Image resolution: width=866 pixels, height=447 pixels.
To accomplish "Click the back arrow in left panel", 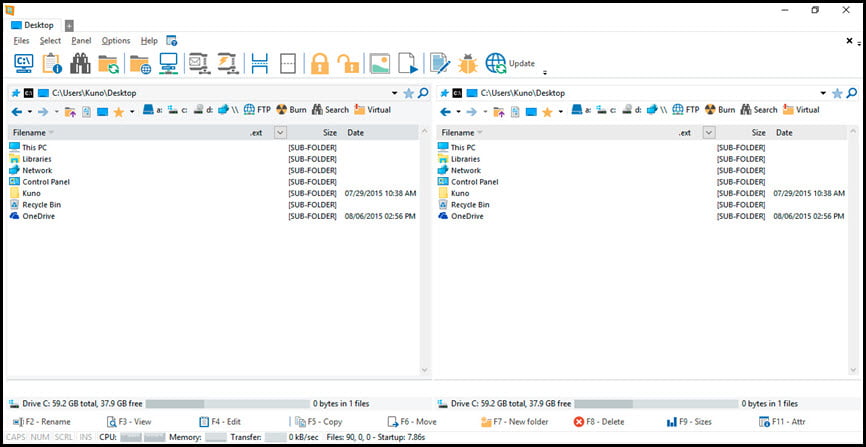I will (x=17, y=112).
